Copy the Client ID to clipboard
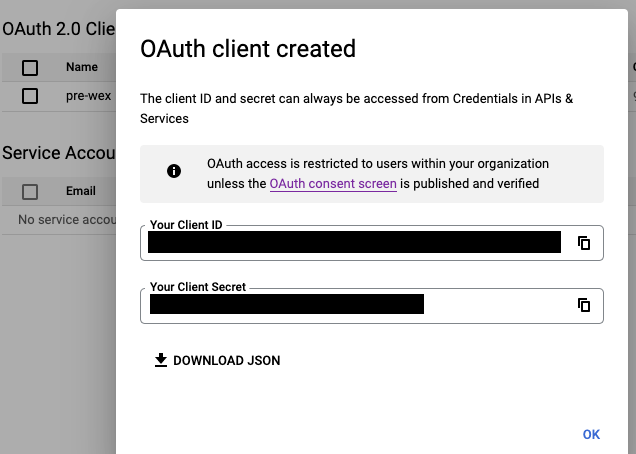636x454 pixels. (x=584, y=243)
